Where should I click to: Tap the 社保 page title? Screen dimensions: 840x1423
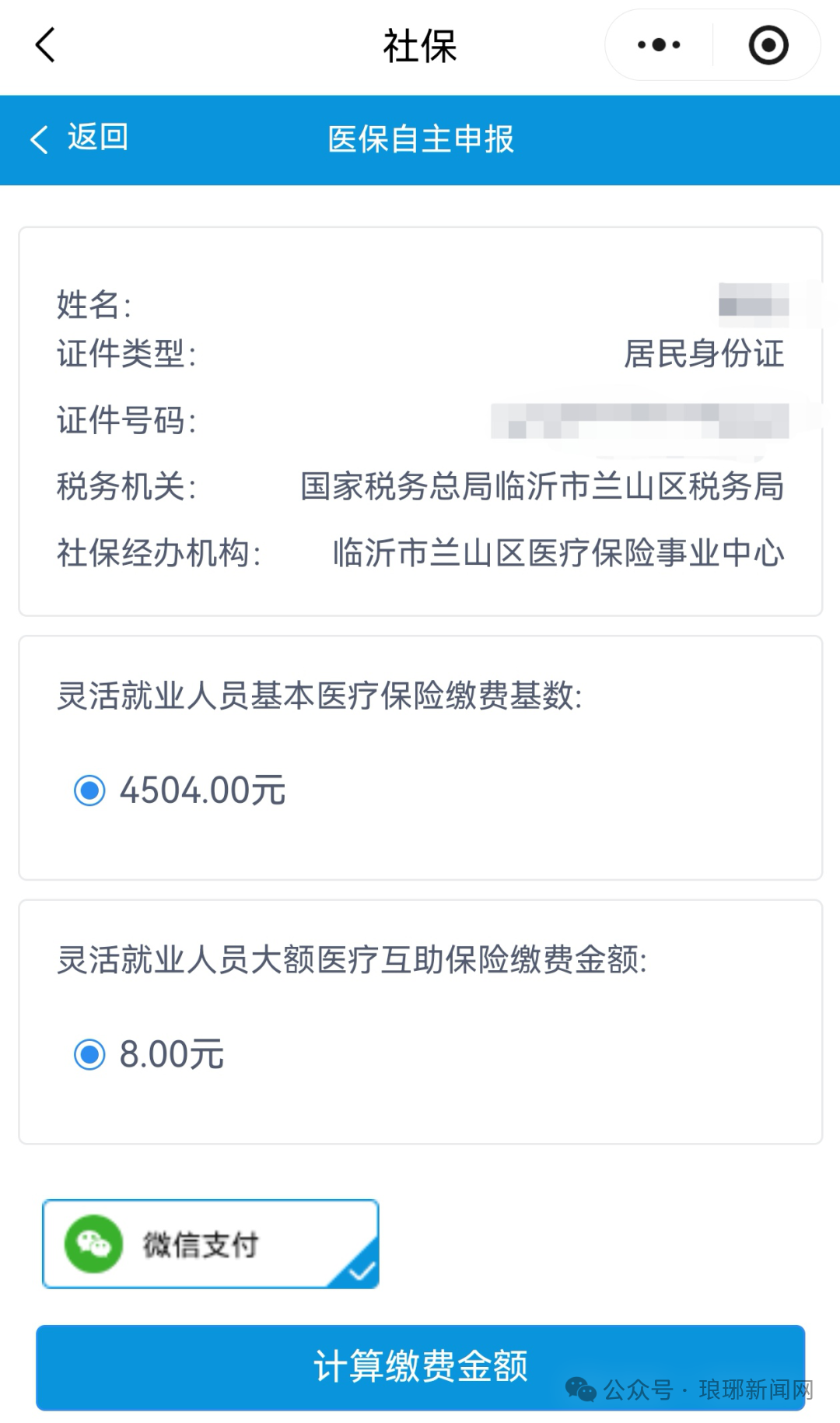pos(420,46)
